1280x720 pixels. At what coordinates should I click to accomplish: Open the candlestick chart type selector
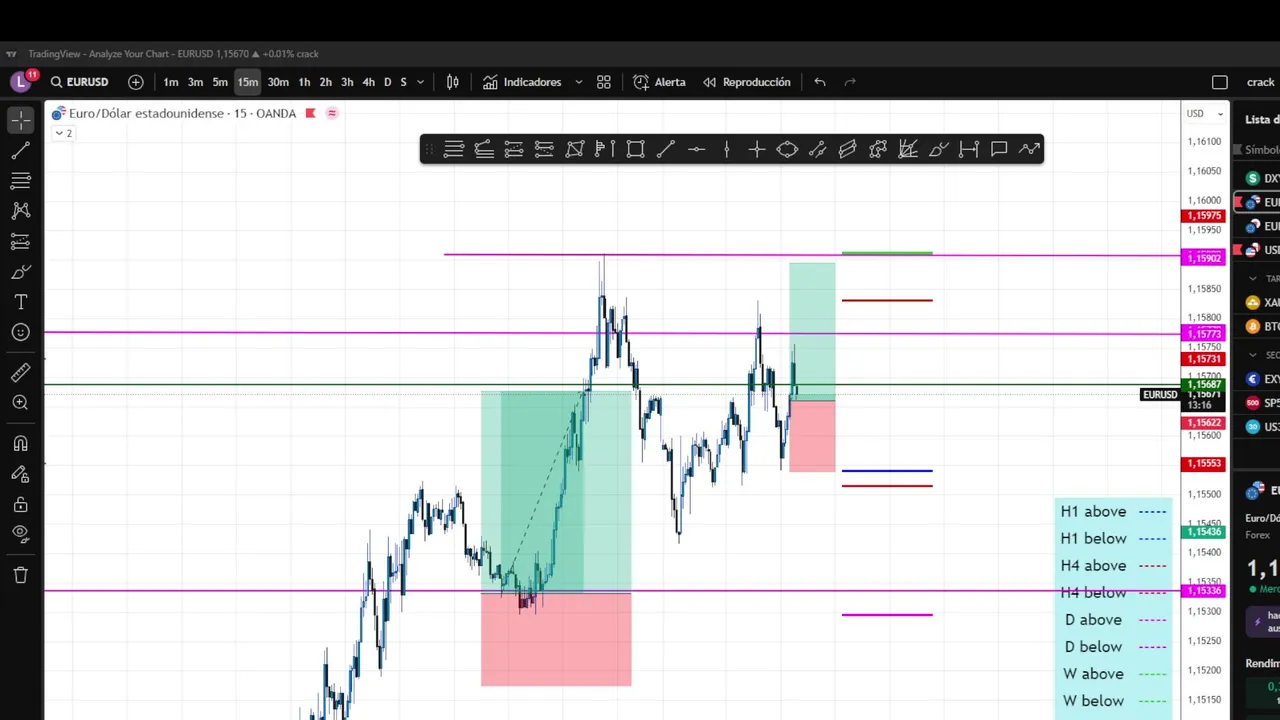(453, 82)
